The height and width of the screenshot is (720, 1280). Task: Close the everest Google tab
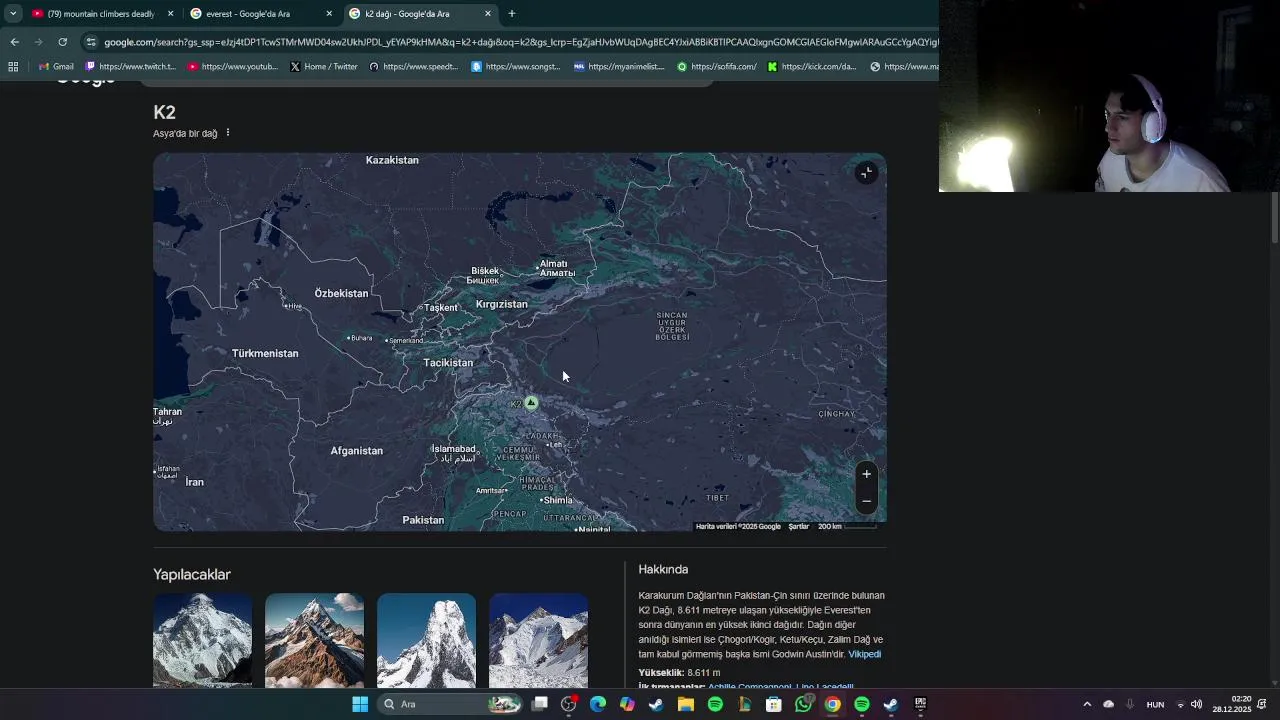329,14
